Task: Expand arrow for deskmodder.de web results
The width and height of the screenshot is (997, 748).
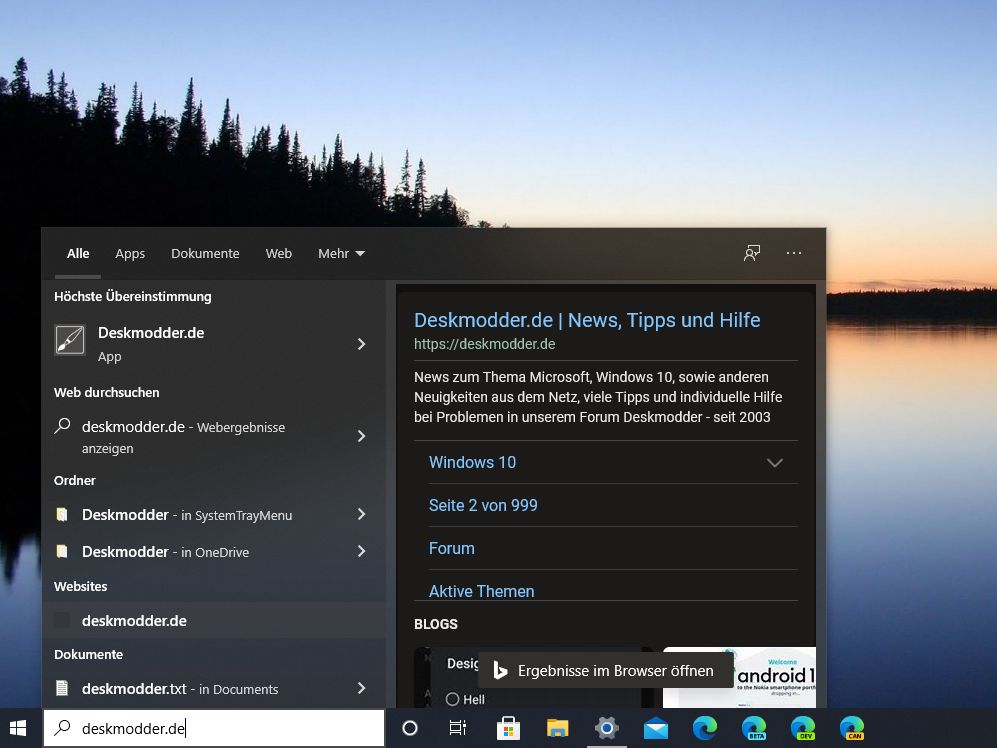Action: [x=362, y=436]
